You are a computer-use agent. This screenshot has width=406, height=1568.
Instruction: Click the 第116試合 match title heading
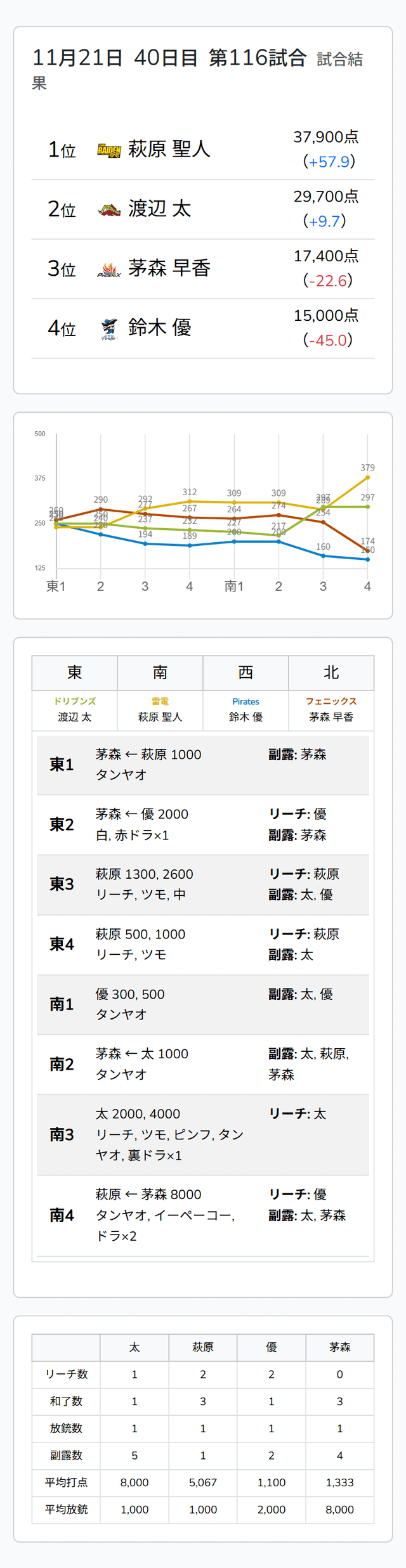click(x=258, y=58)
